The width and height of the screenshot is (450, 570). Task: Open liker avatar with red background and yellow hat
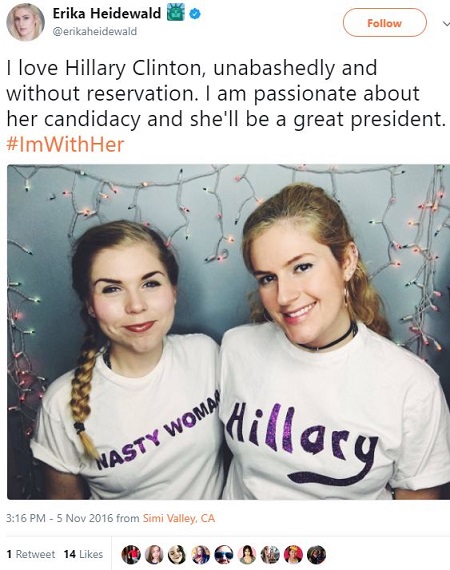pyautogui.click(x=294, y=554)
